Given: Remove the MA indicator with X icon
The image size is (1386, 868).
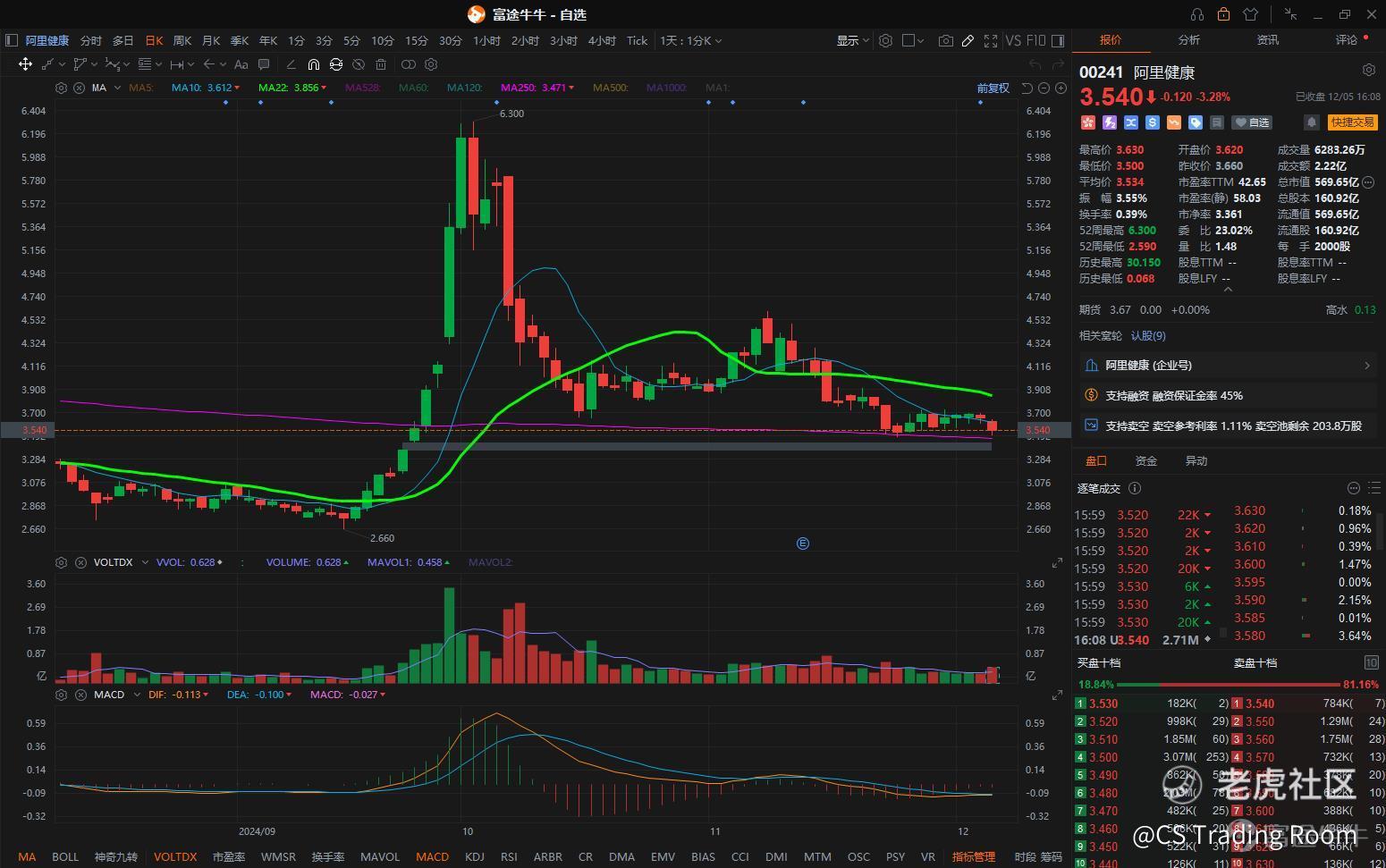Looking at the screenshot, I should click(79, 88).
